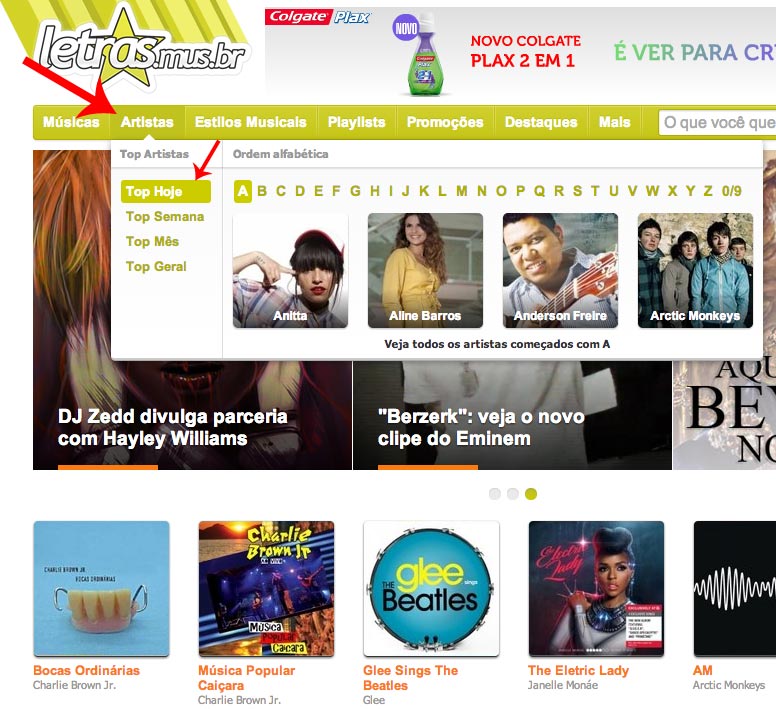This screenshot has width=776, height=709.
Task: Open the Playlists menu item
Action: point(356,122)
